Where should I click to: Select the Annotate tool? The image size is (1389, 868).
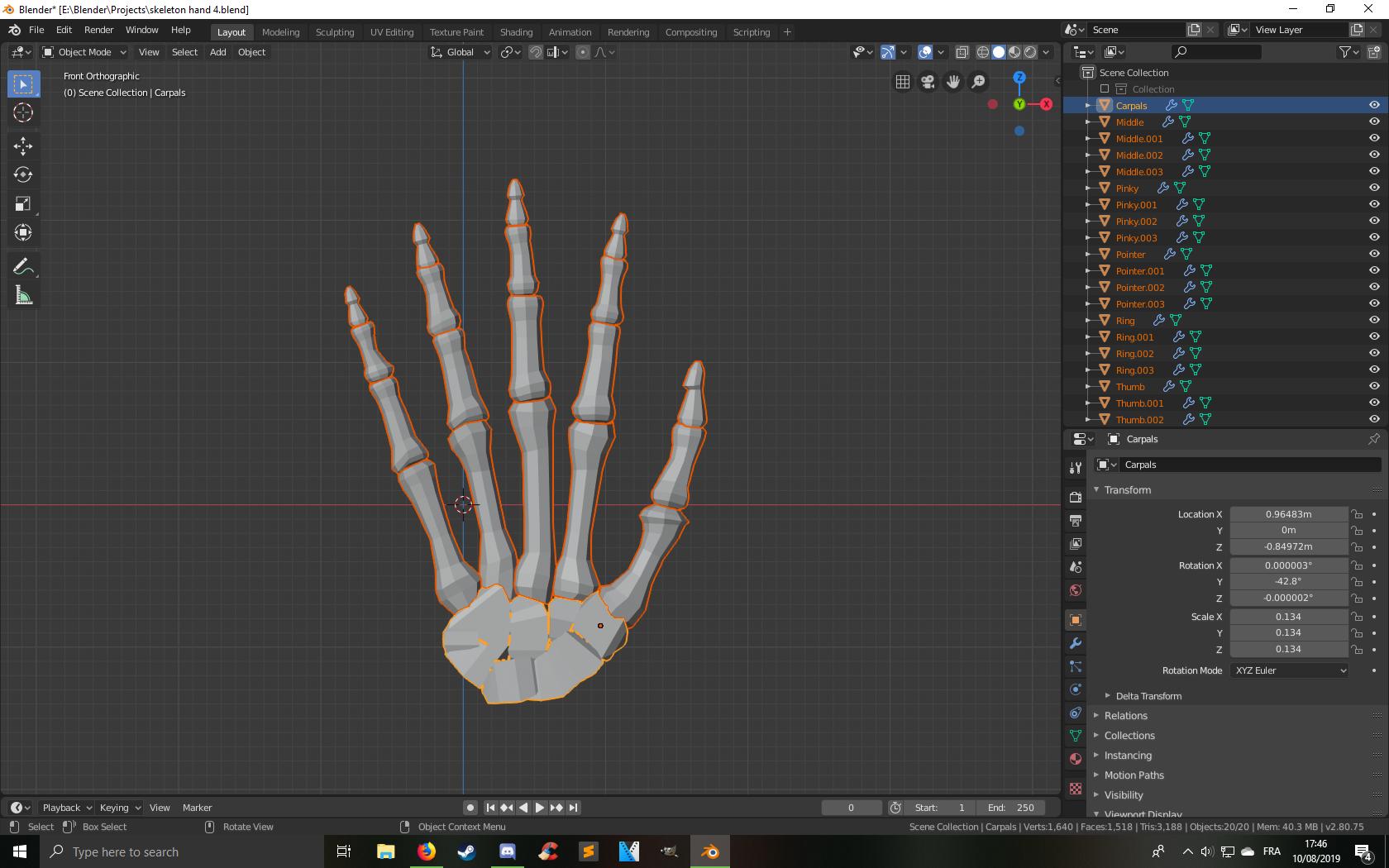[23, 266]
